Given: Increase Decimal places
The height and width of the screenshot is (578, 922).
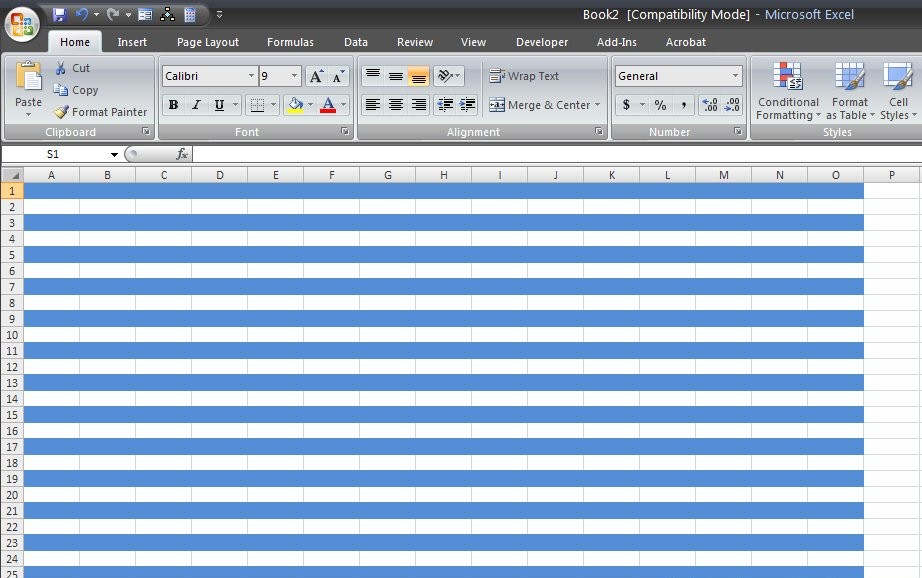Looking at the screenshot, I should (x=710, y=105).
